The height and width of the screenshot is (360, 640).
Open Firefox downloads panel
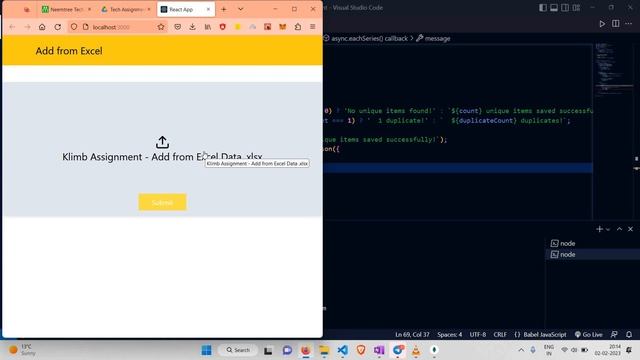192,27
